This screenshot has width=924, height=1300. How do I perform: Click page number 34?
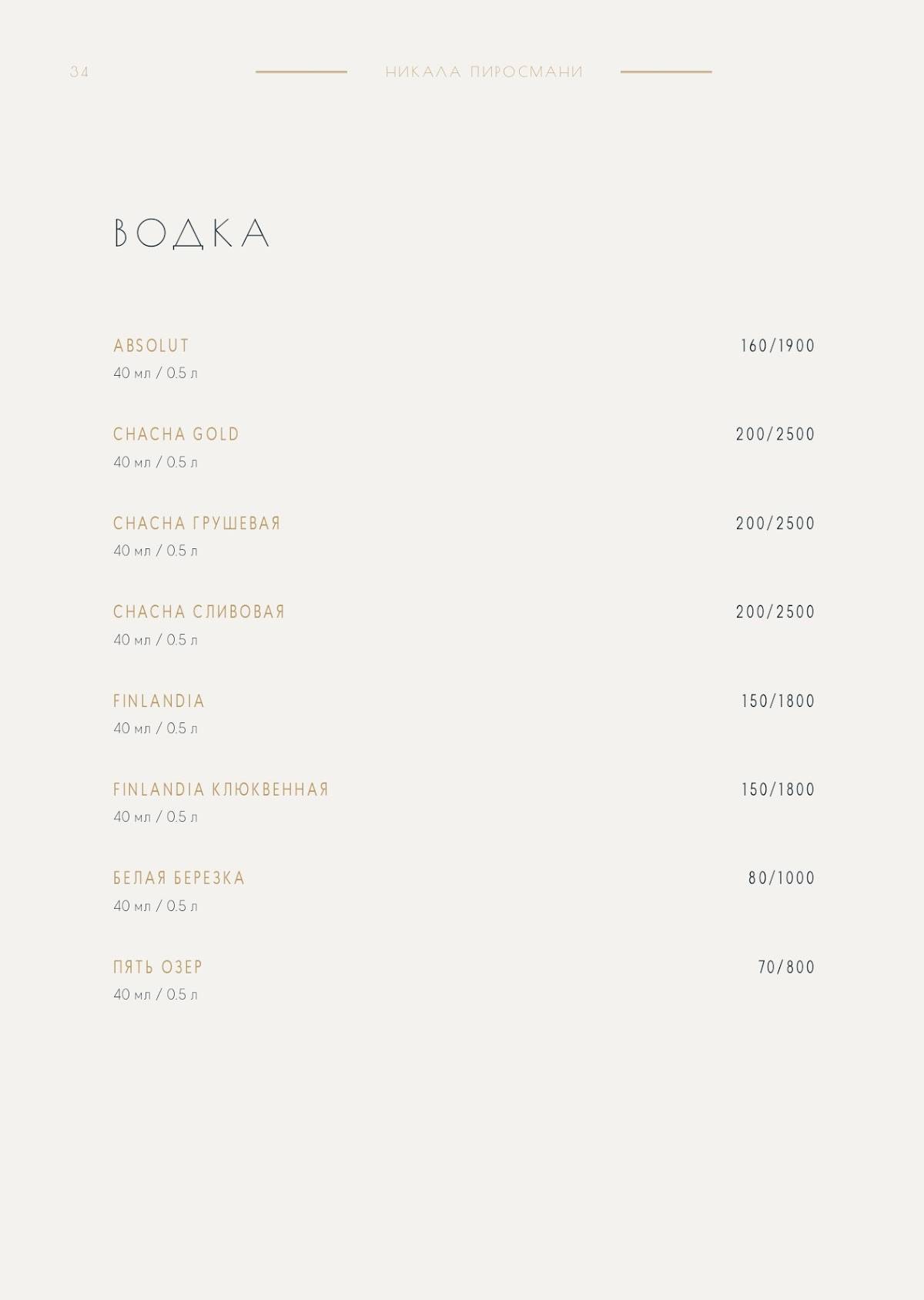point(79,72)
